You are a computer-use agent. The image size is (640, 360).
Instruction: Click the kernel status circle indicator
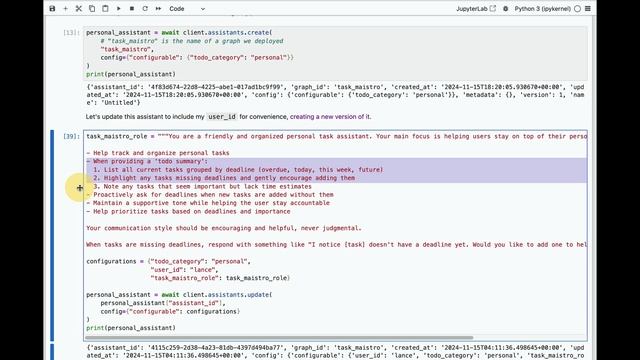578,9
